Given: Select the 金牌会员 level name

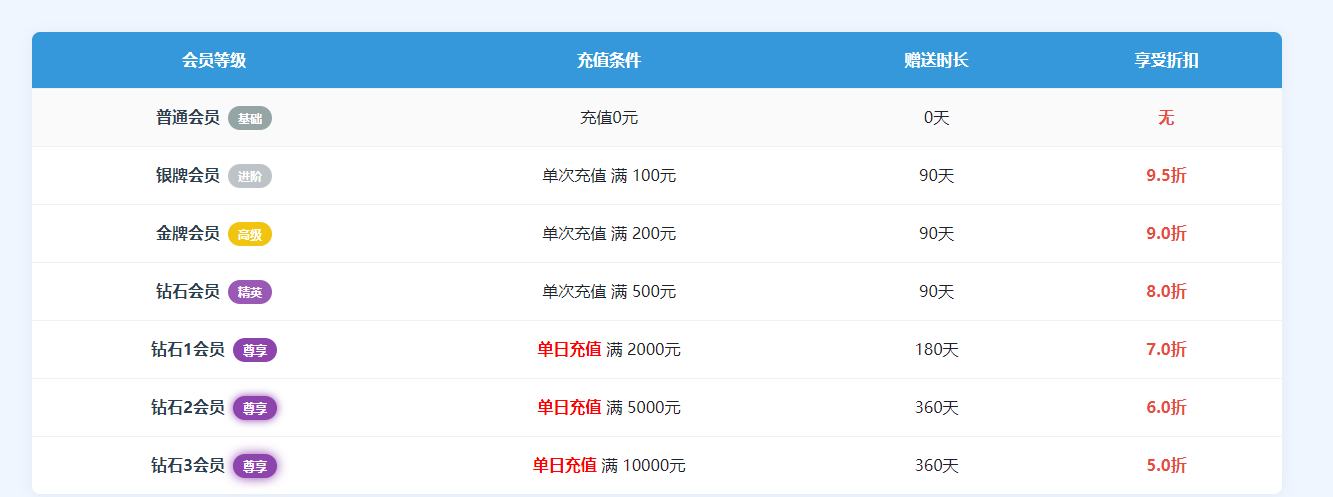Looking at the screenshot, I should tap(188, 234).
